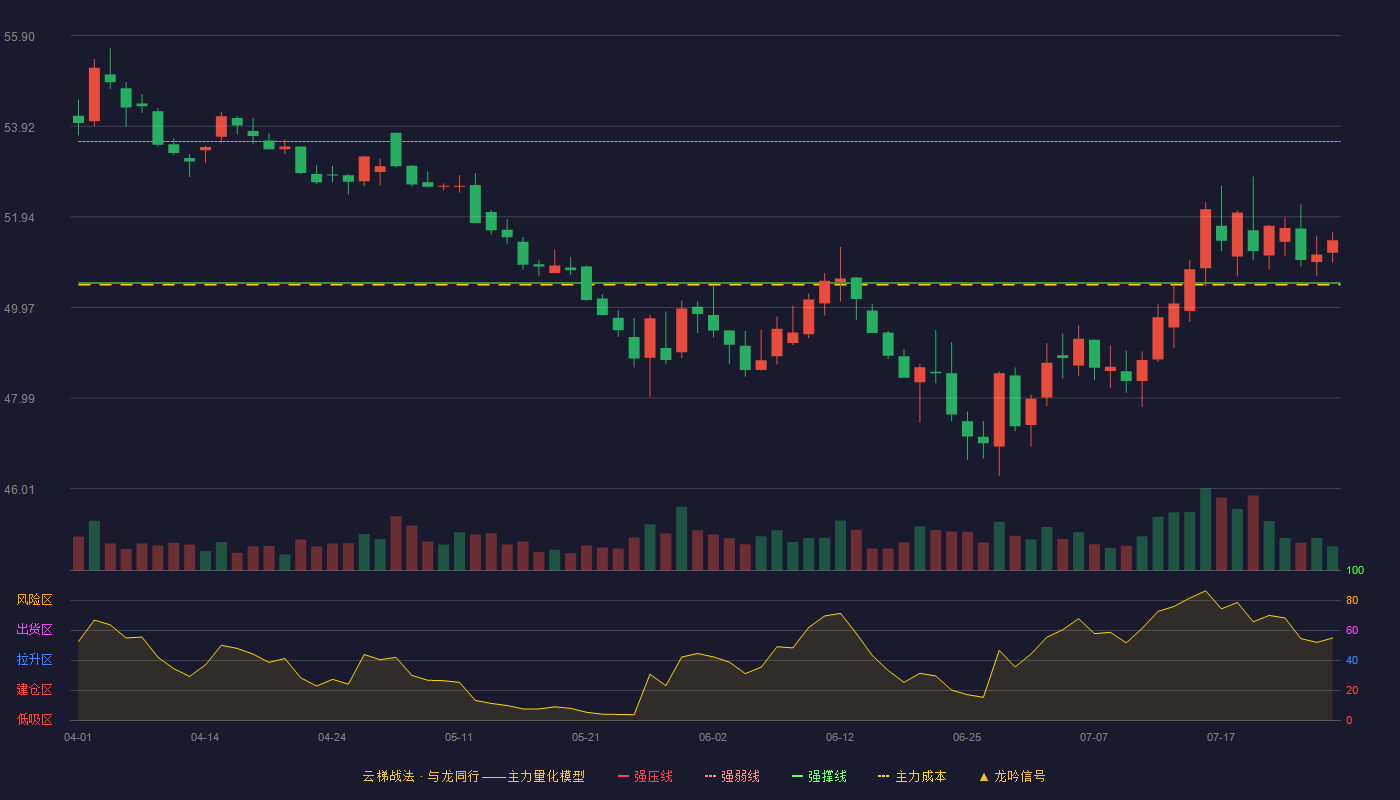Screen dimensions: 1400x800
Task: Click the 06-12 date label
Action: (x=840, y=737)
